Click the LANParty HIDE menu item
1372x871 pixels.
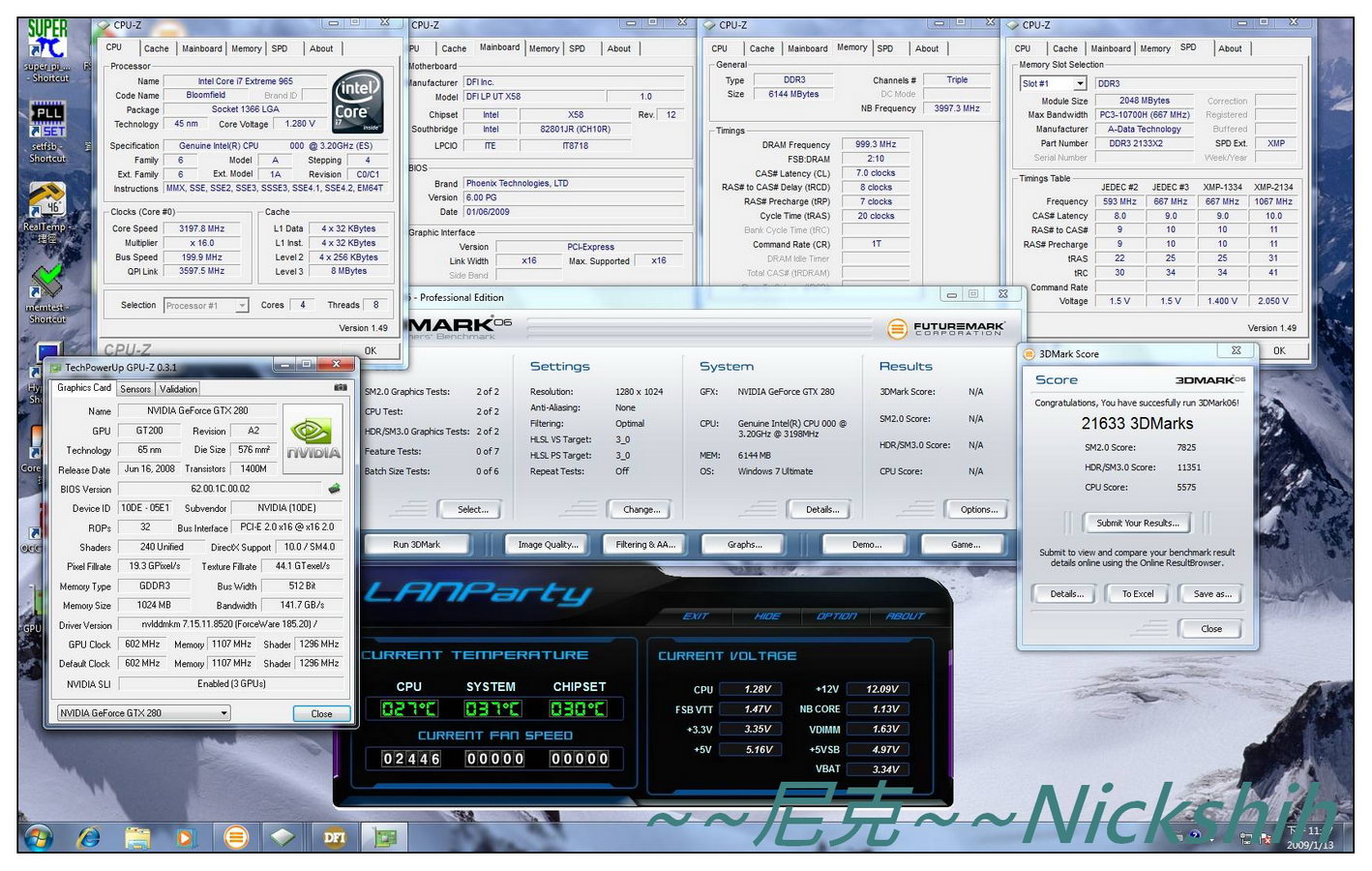click(767, 616)
